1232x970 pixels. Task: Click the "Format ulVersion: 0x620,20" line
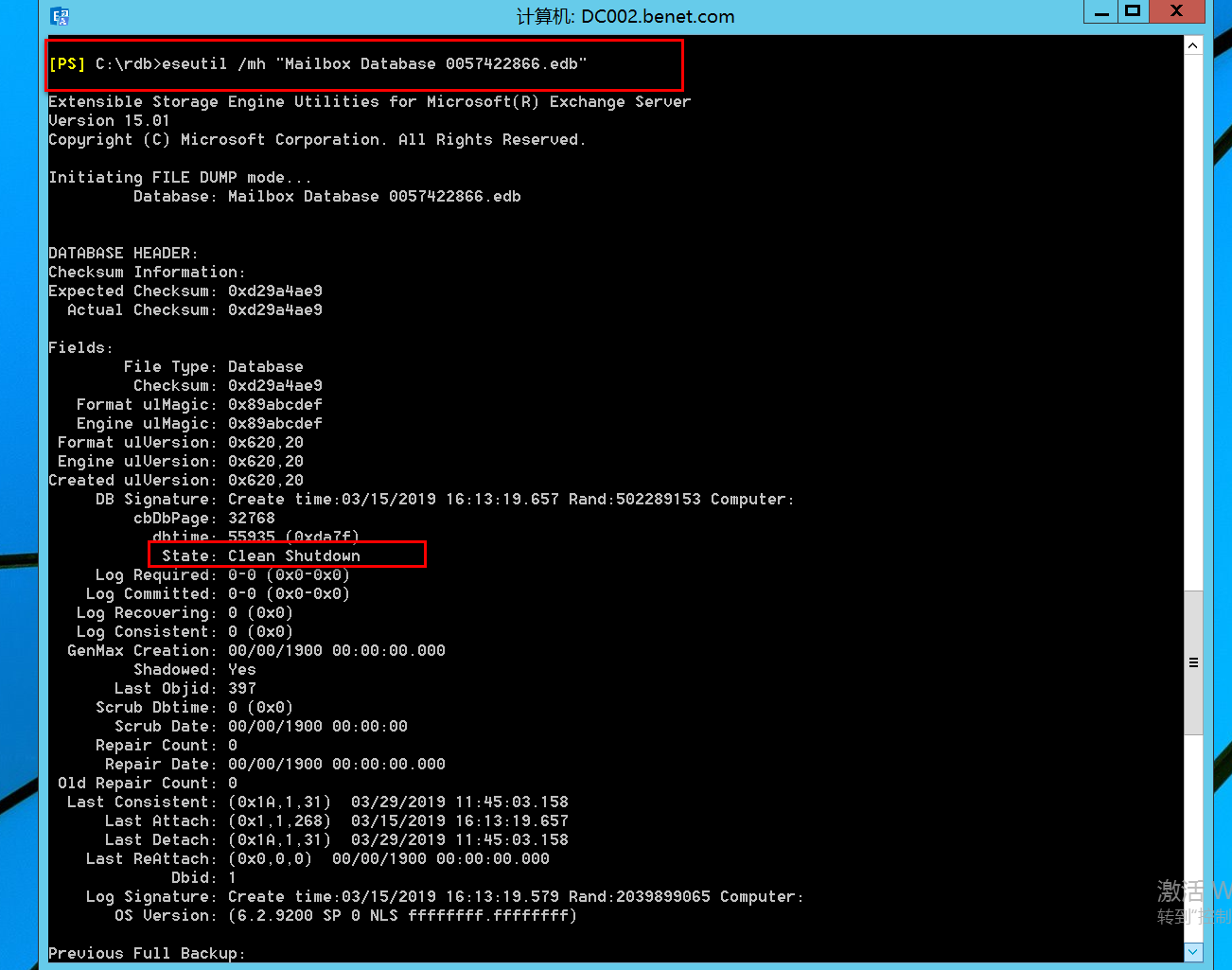click(x=181, y=442)
